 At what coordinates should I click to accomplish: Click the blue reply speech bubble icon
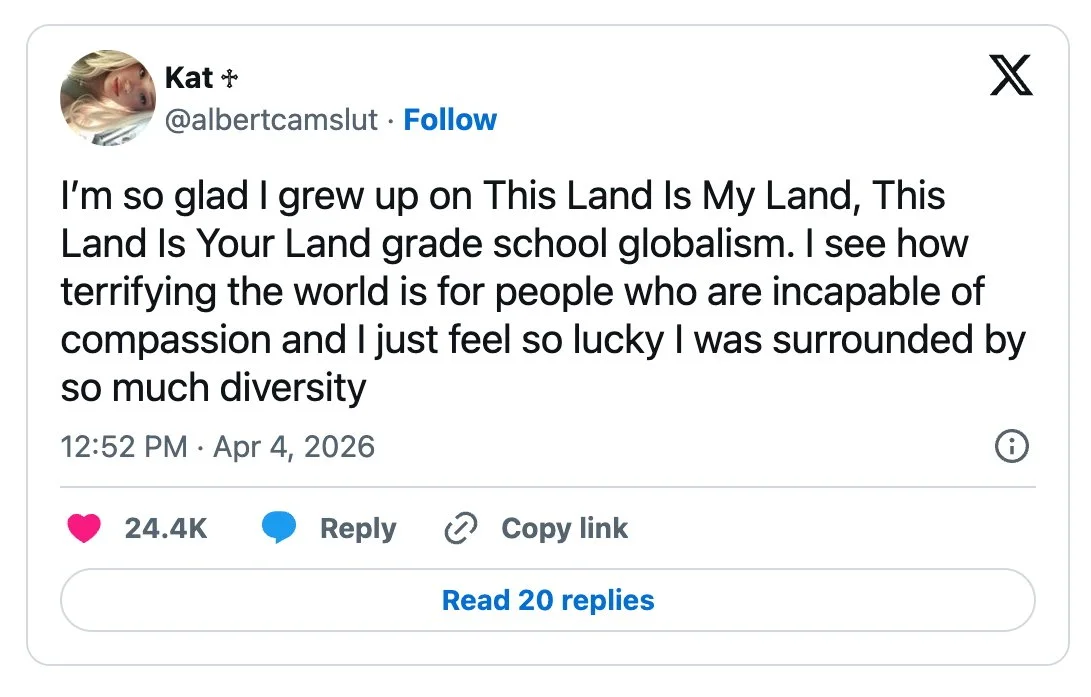click(x=279, y=528)
